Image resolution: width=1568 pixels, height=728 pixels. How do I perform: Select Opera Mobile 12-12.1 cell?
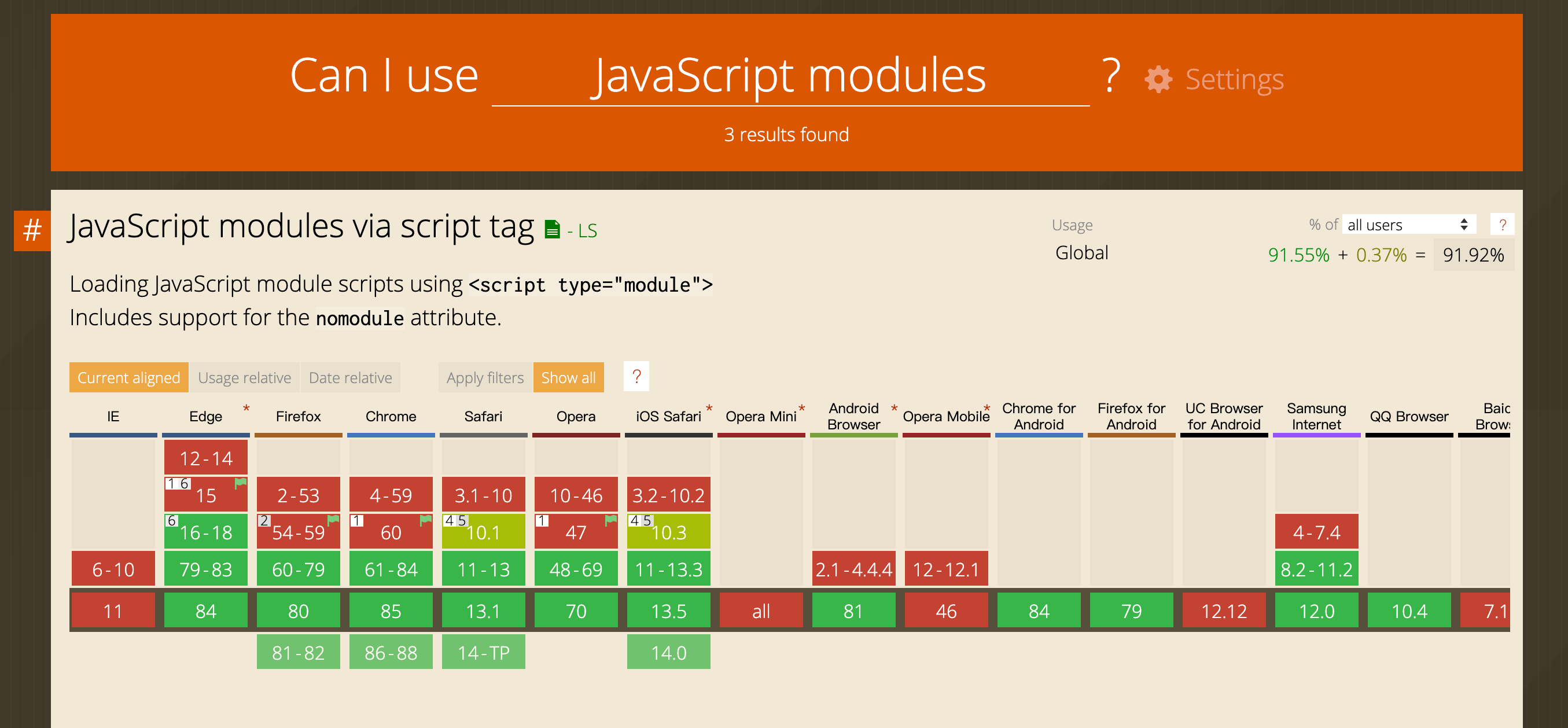click(946, 568)
